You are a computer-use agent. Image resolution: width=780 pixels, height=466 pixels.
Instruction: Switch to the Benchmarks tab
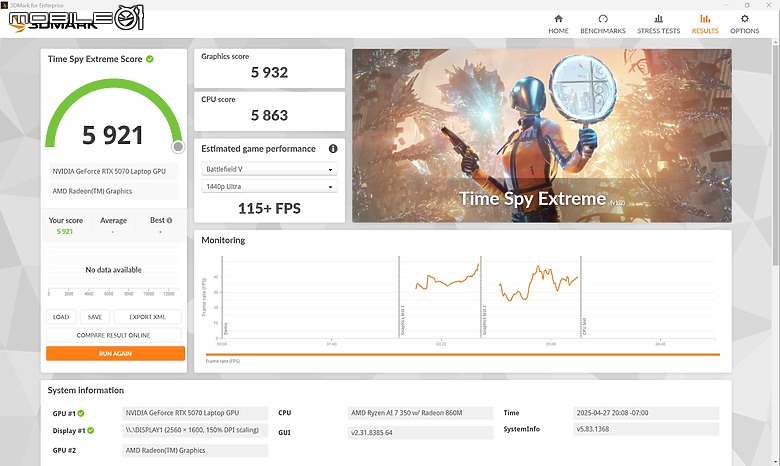coord(603,24)
